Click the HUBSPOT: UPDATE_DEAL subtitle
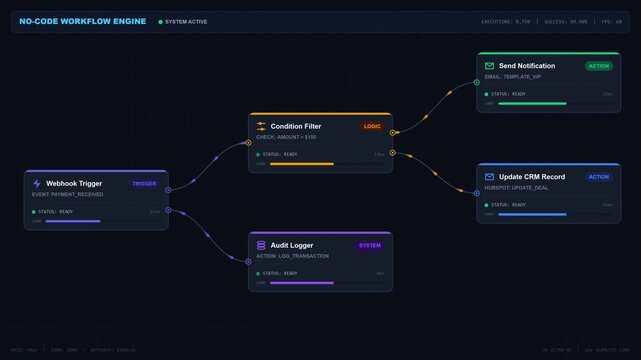Viewport: 641px width, 360px height. coord(516,188)
